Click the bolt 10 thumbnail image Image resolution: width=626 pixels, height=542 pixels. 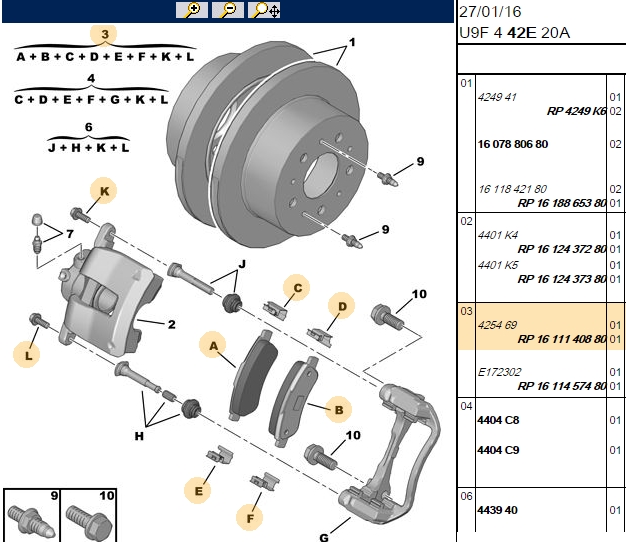click(x=89, y=523)
